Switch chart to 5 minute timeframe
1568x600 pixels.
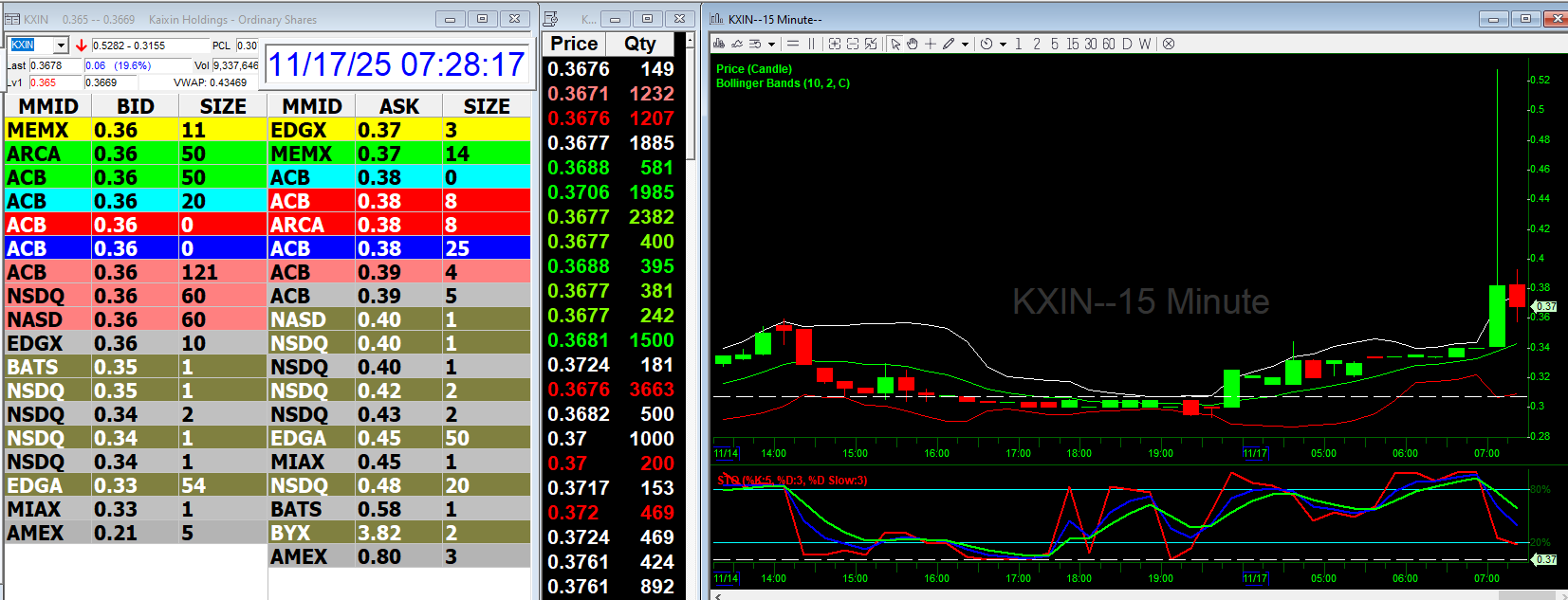pyautogui.click(x=1054, y=44)
